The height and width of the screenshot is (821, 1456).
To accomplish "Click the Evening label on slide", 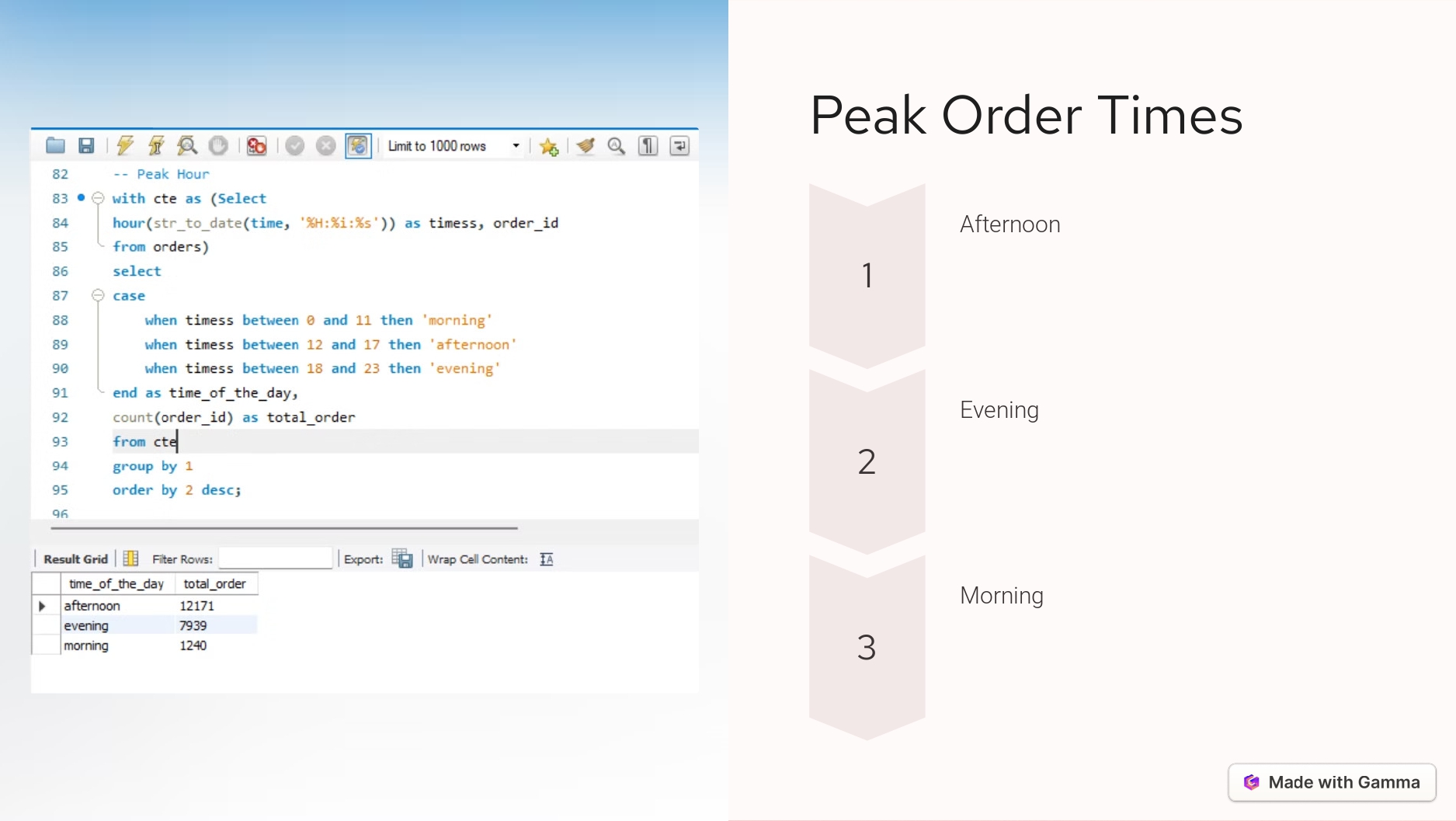I will (999, 410).
